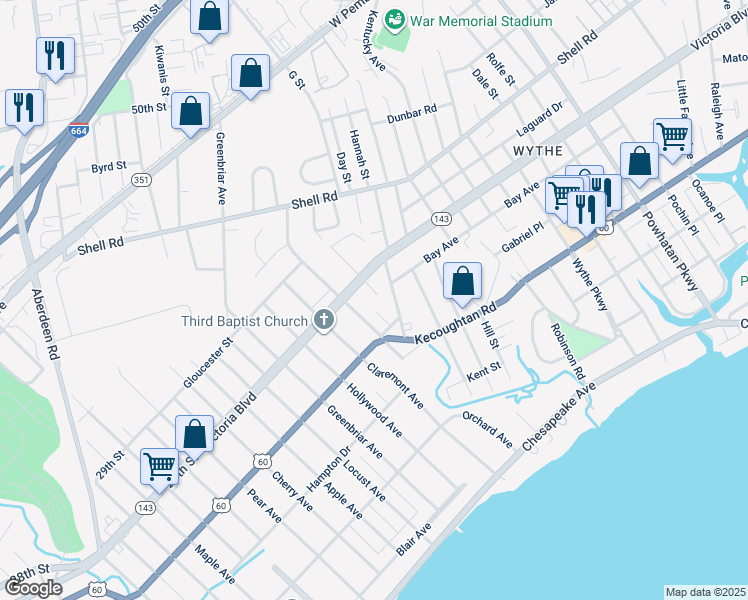Click the Google logo link
Screen dimensions: 748x600
click(x=33, y=589)
